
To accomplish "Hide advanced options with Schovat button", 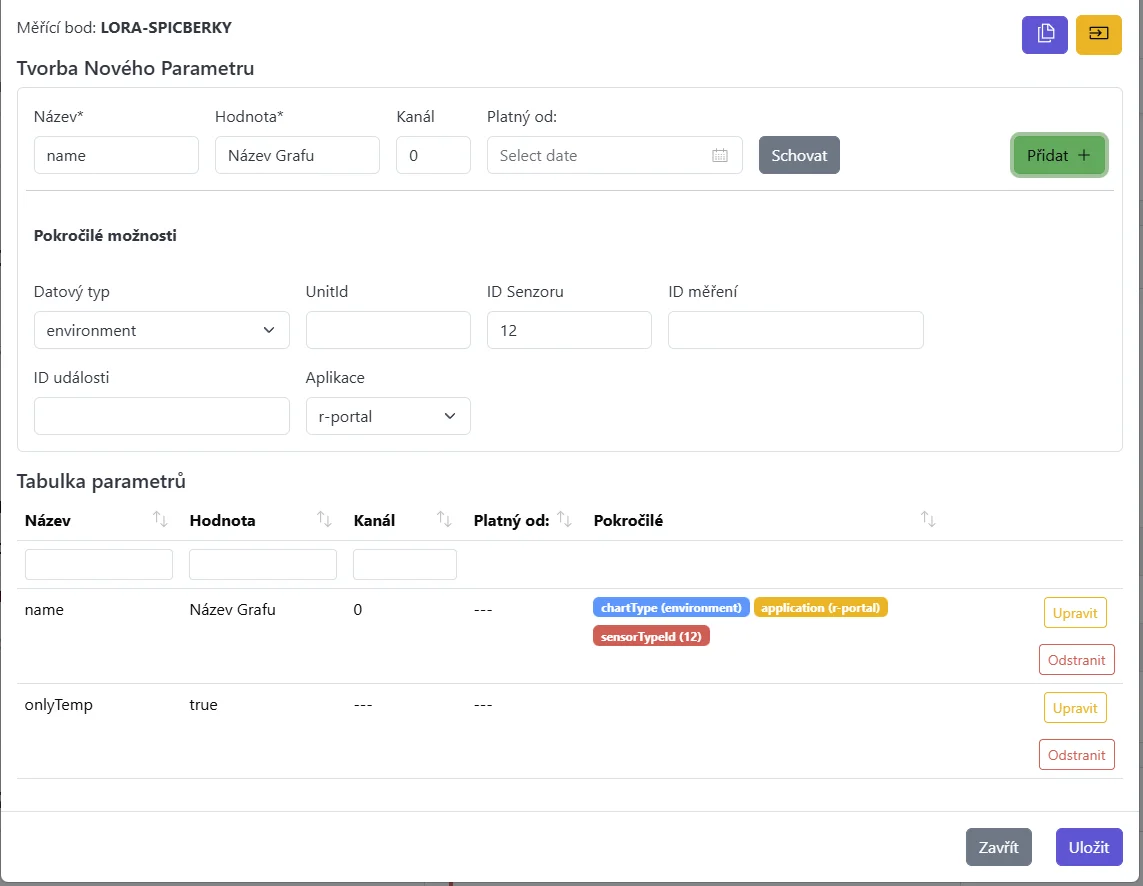I will coord(799,155).
